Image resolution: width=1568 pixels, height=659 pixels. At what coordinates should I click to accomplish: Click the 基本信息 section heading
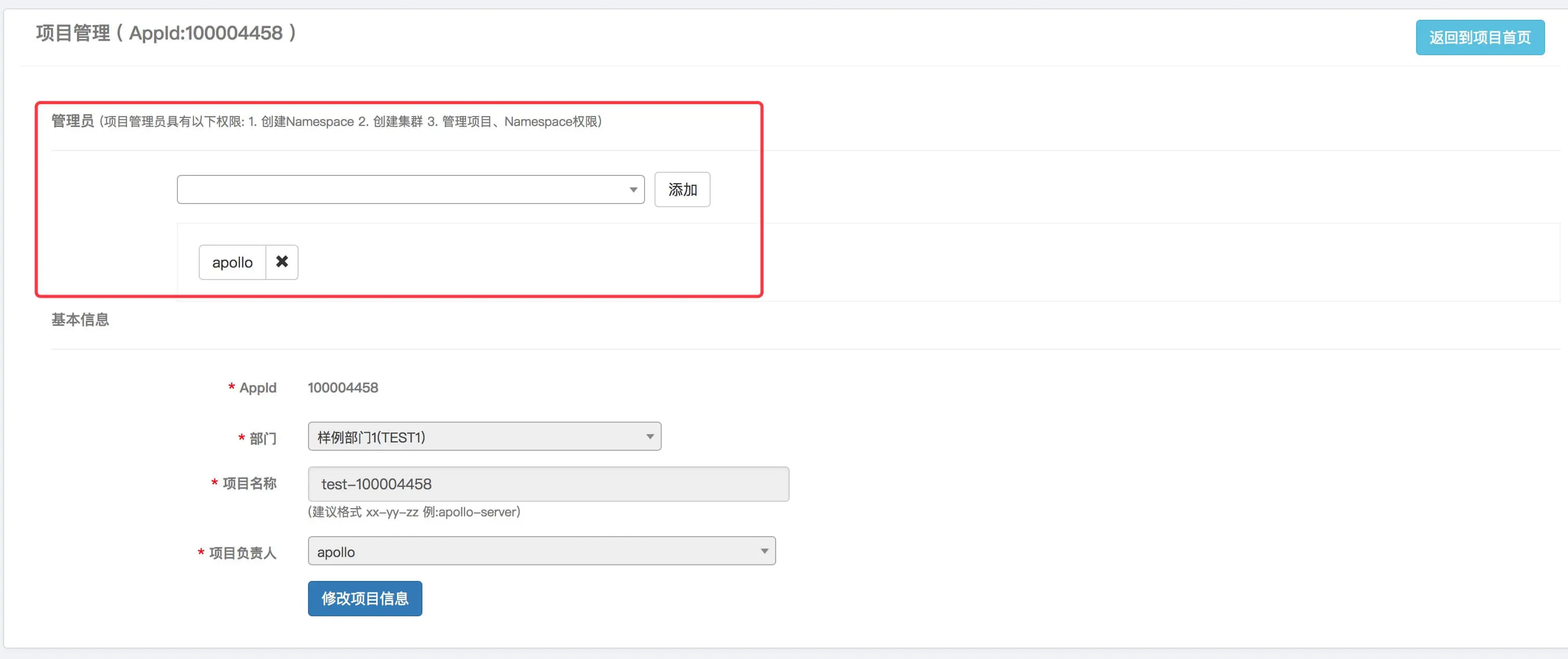pyautogui.click(x=80, y=320)
